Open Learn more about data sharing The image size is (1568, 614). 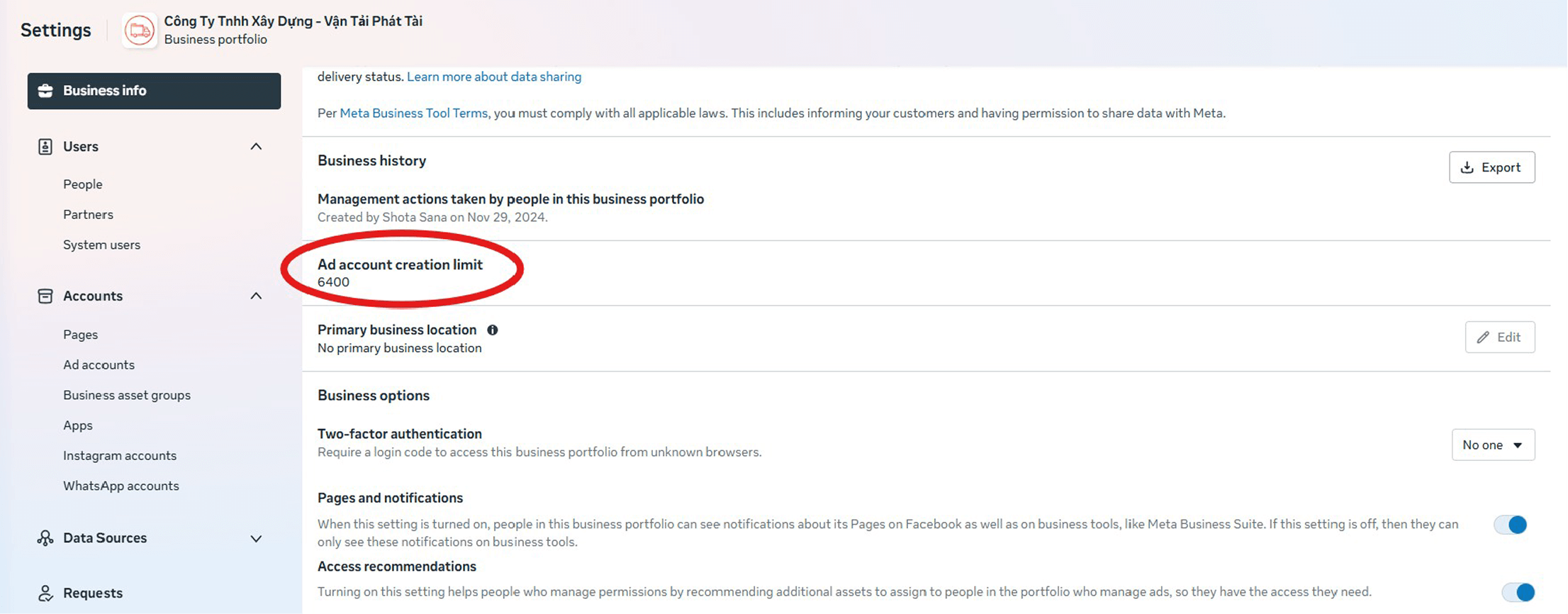coord(494,77)
